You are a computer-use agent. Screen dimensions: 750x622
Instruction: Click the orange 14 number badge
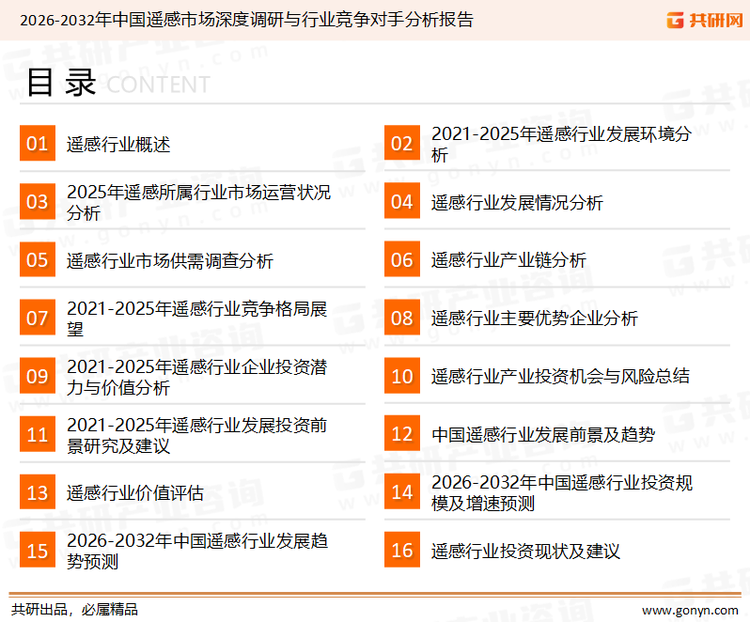[x=402, y=492]
